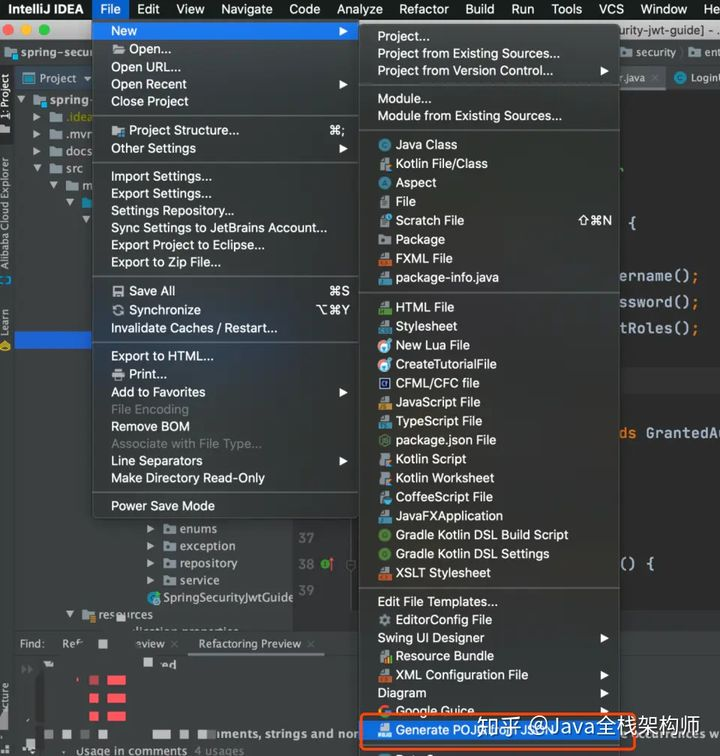Click the Resource Bundle icon

[384, 656]
